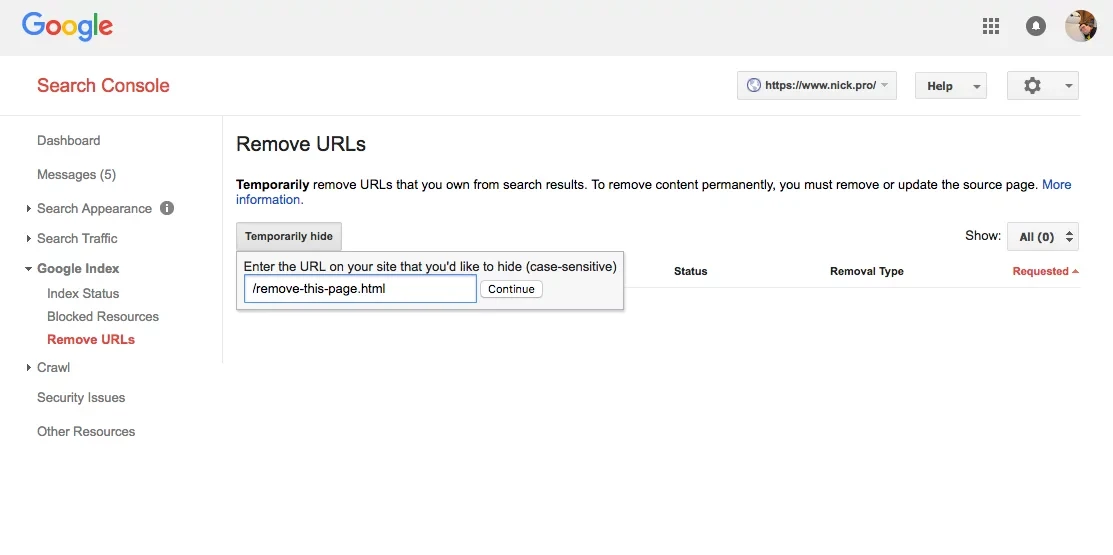Click the URL to hide input field
Image resolution: width=1113 pixels, height=555 pixels.
click(360, 289)
